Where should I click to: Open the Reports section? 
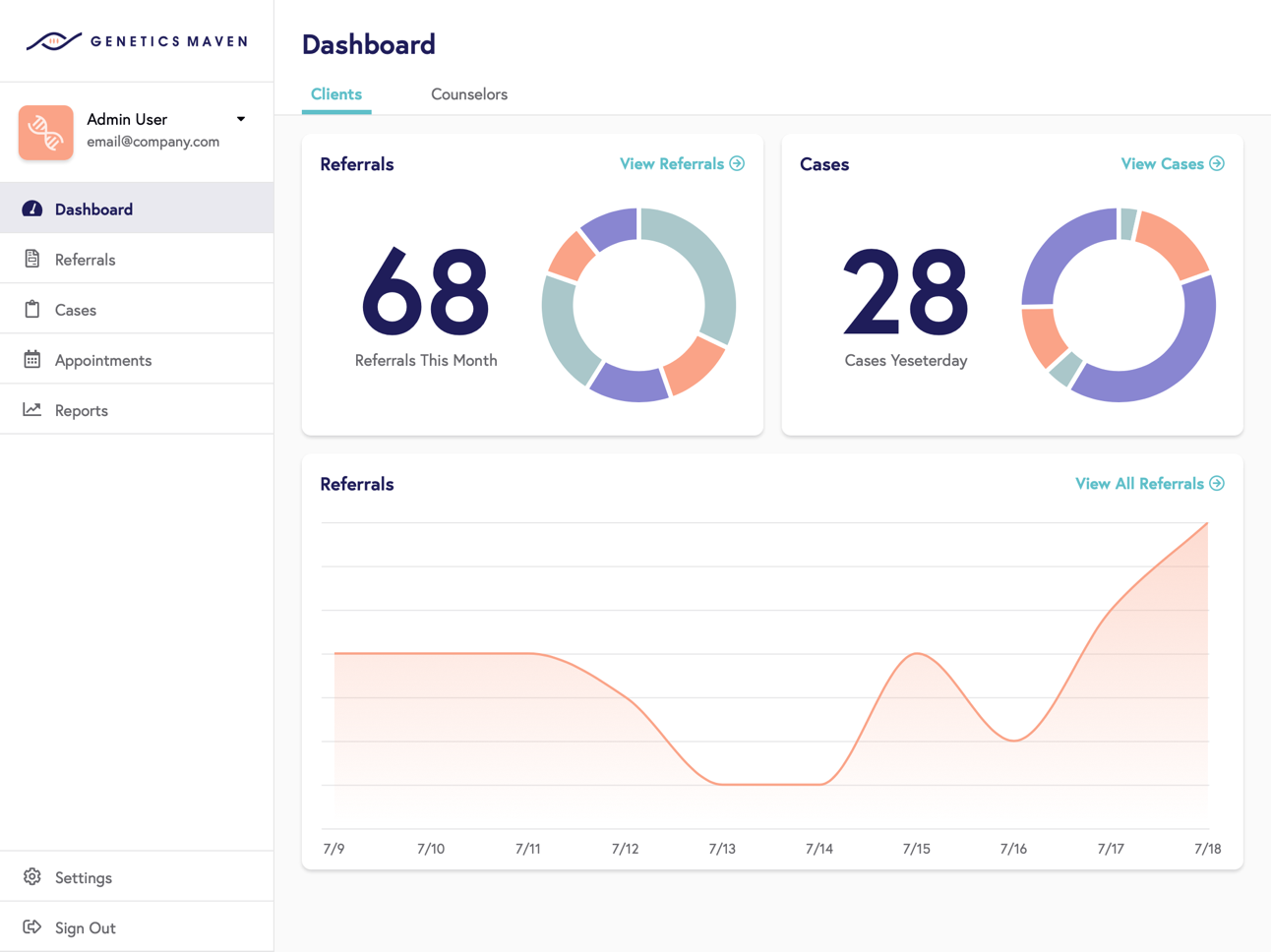[x=137, y=409]
